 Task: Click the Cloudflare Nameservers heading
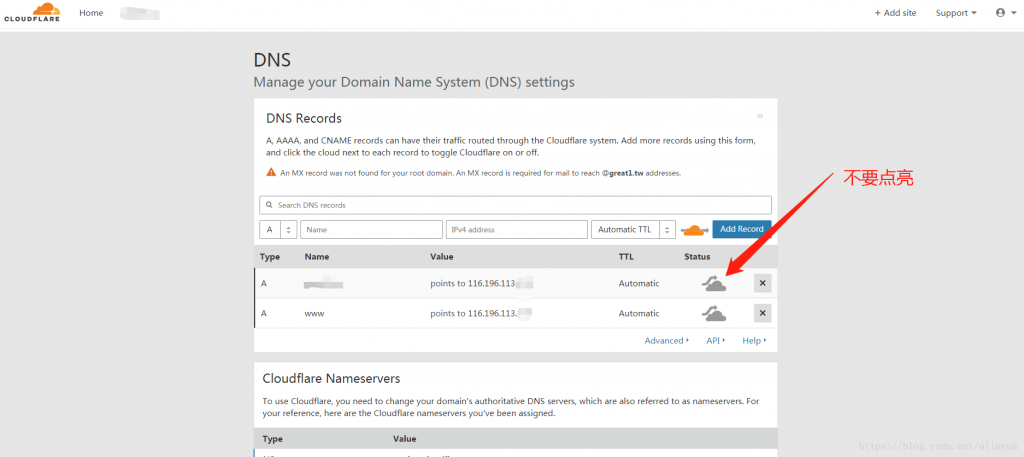coord(331,379)
